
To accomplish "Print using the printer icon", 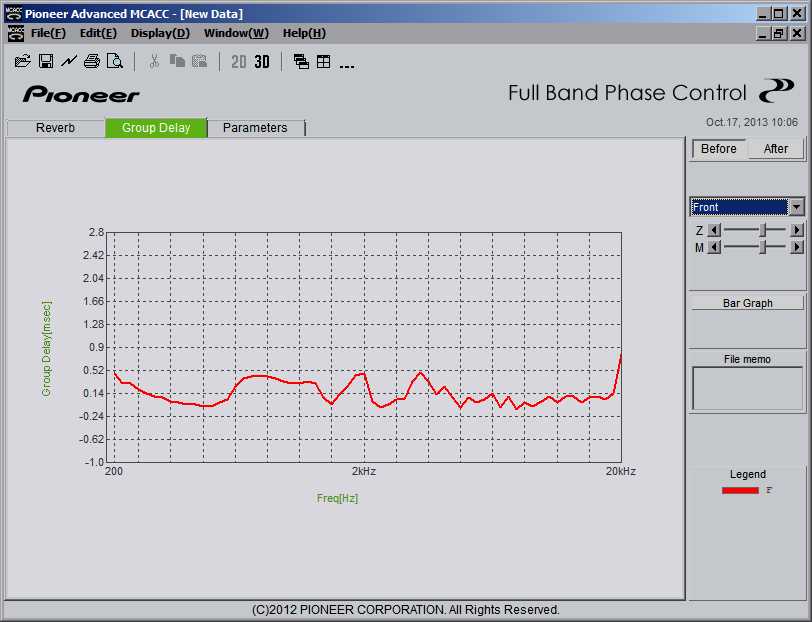I will 92,61.
